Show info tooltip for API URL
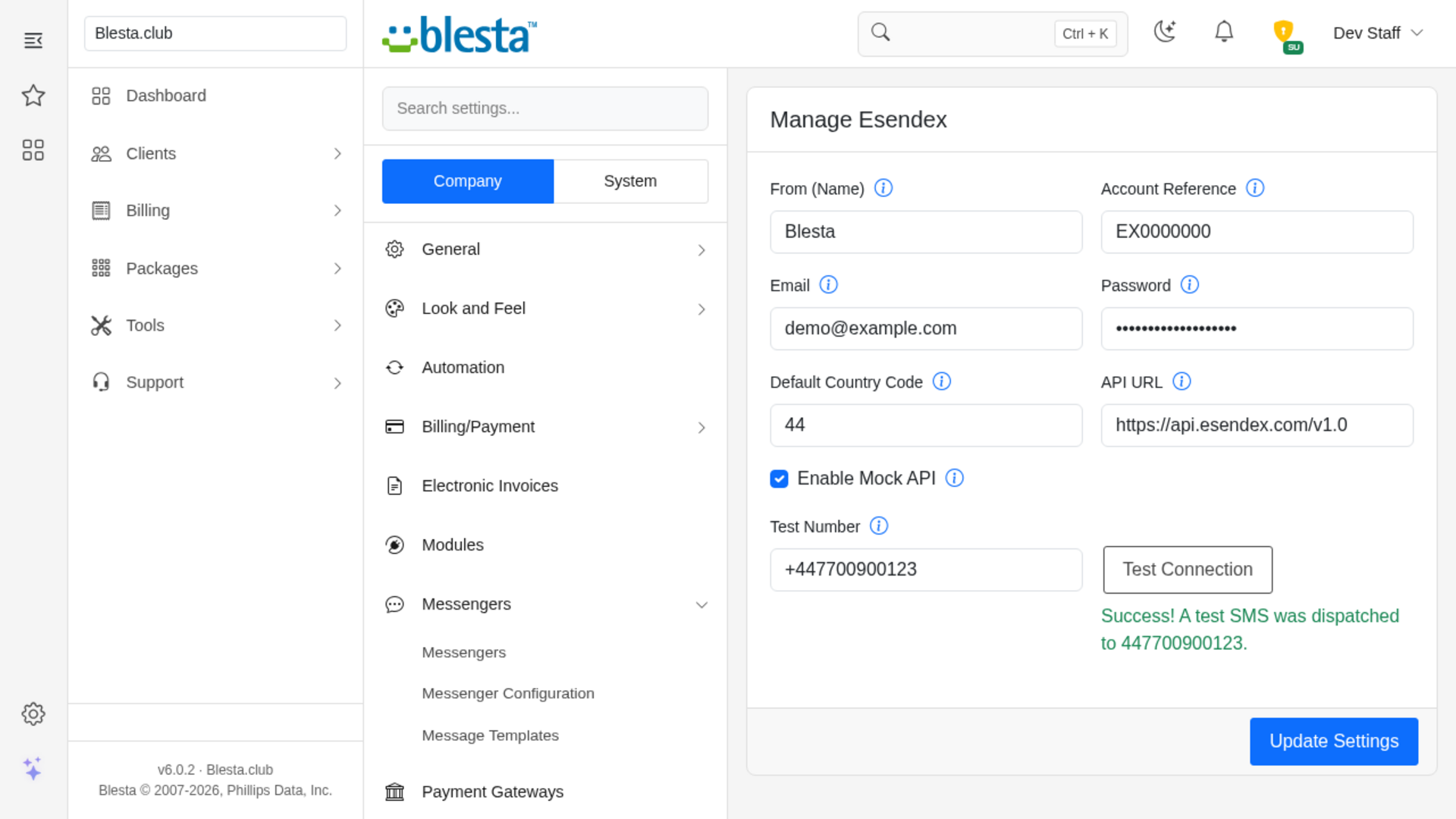The height and width of the screenshot is (819, 1456). 1181,381
